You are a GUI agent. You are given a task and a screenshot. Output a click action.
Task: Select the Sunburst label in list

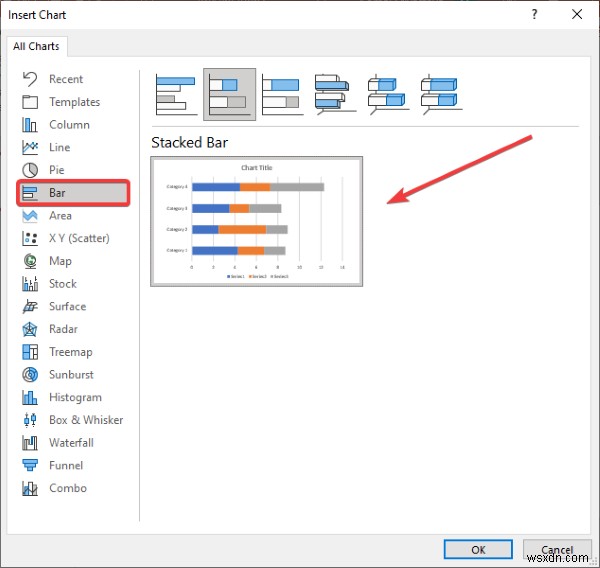click(x=71, y=375)
